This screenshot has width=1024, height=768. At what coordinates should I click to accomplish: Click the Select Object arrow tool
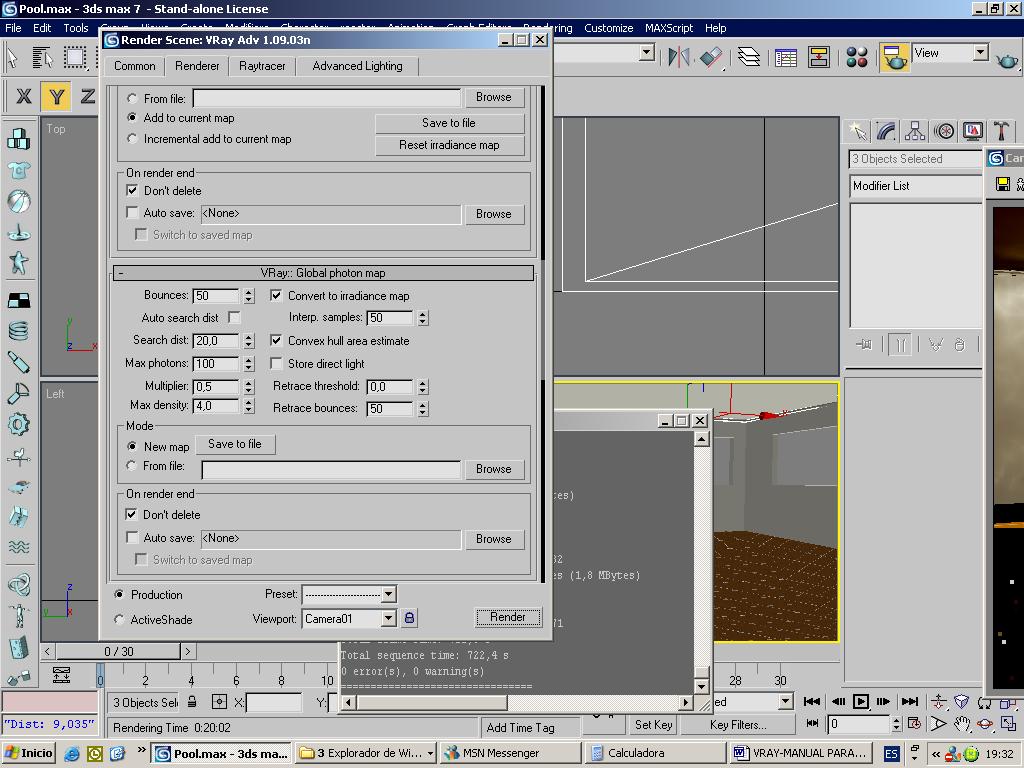tap(12, 57)
